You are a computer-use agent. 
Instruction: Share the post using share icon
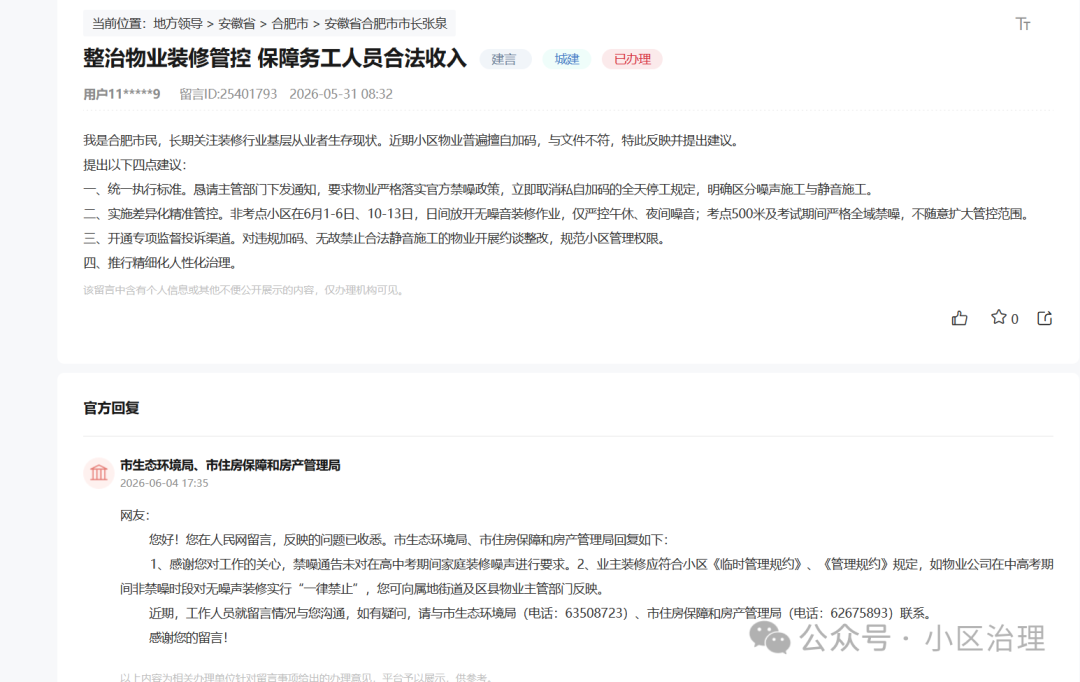(1045, 318)
